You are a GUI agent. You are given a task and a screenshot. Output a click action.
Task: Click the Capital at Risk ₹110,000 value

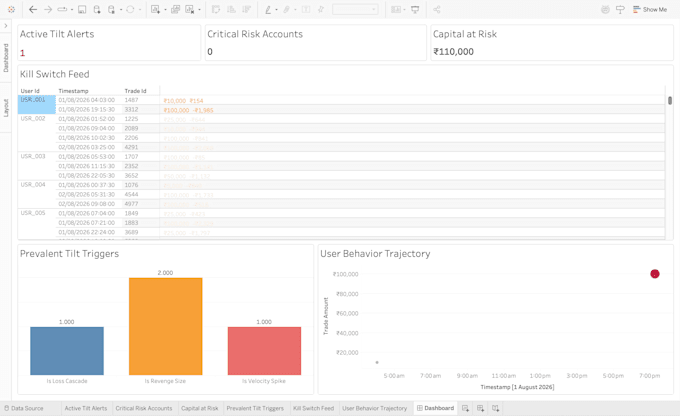pyautogui.click(x=453, y=52)
